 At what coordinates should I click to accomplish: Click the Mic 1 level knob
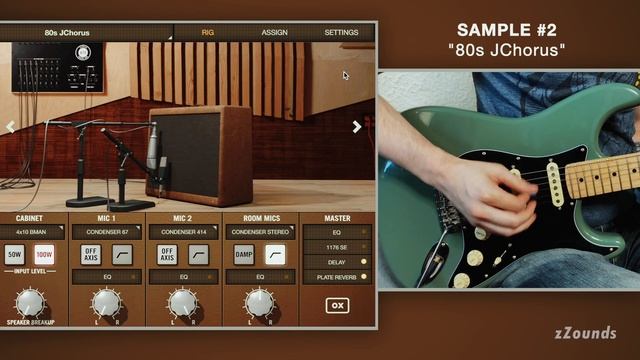[x=106, y=303]
